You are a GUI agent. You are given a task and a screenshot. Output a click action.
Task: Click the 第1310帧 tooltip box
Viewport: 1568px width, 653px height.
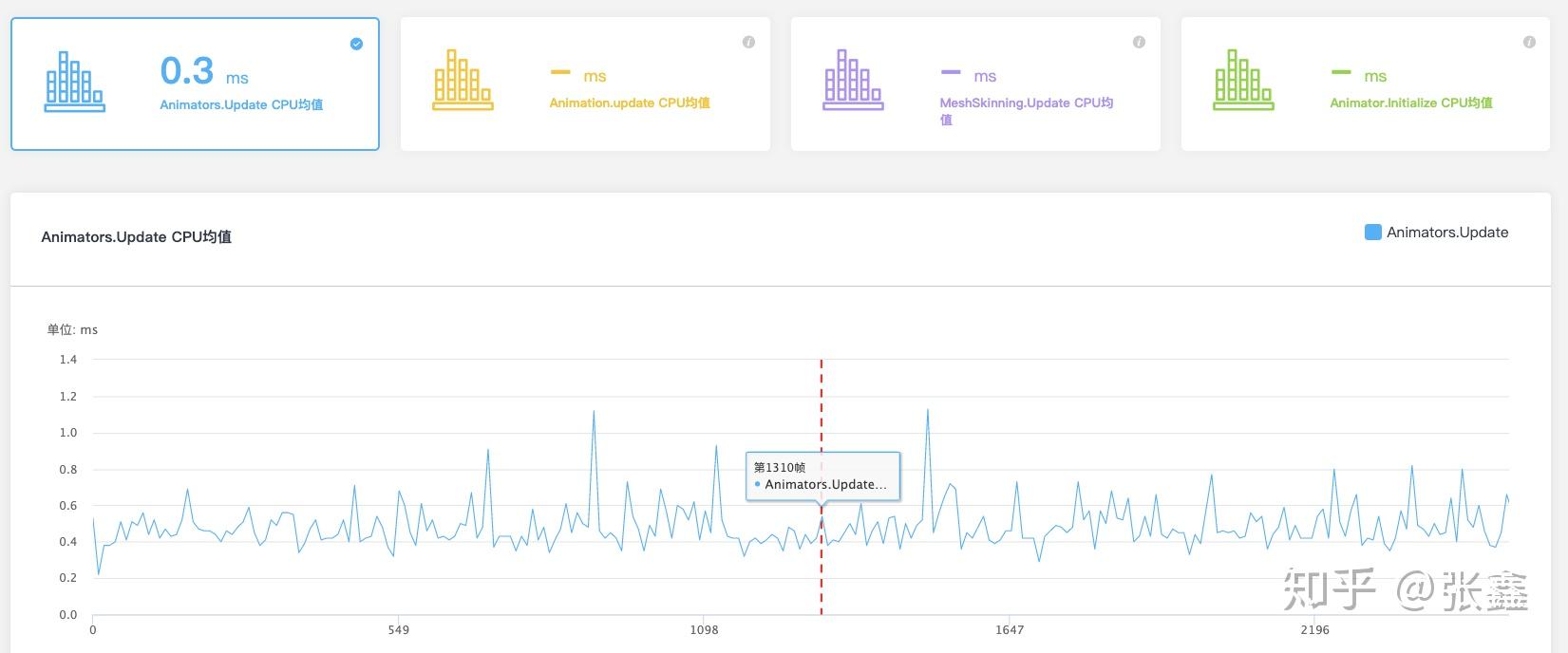point(822,476)
